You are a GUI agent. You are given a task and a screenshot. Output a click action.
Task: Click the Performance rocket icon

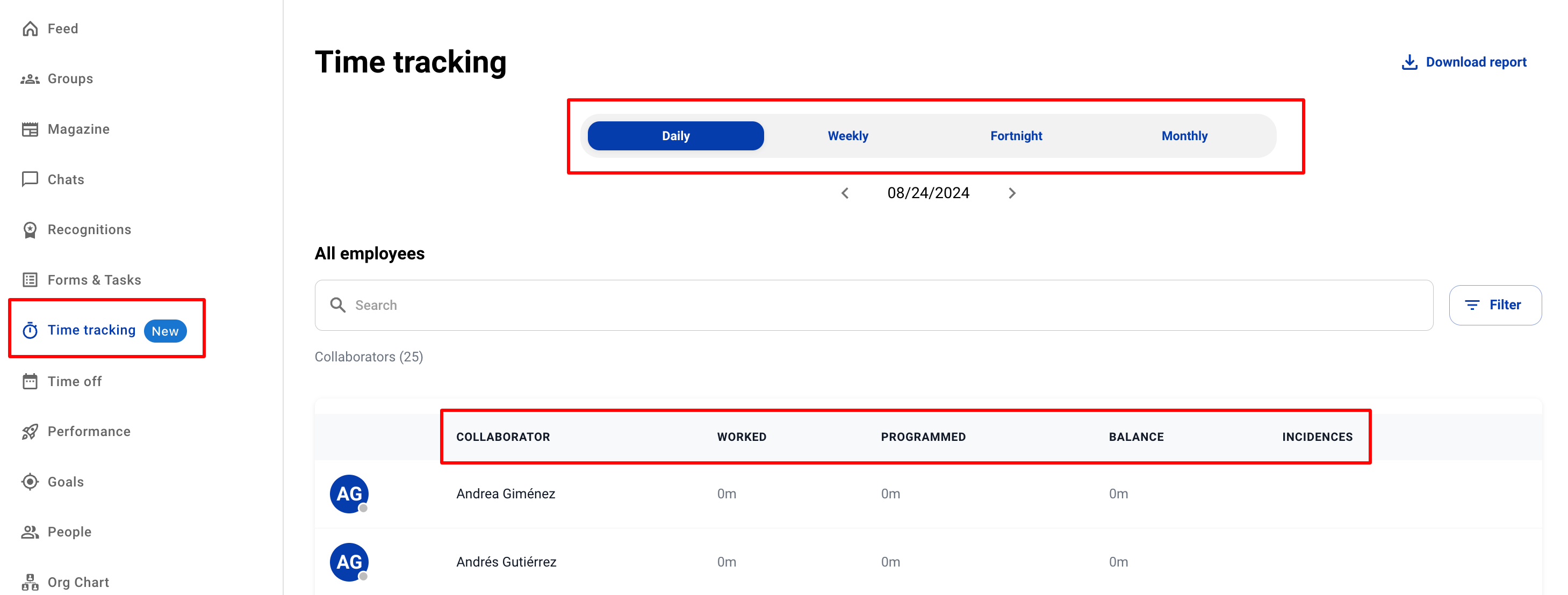coord(30,432)
